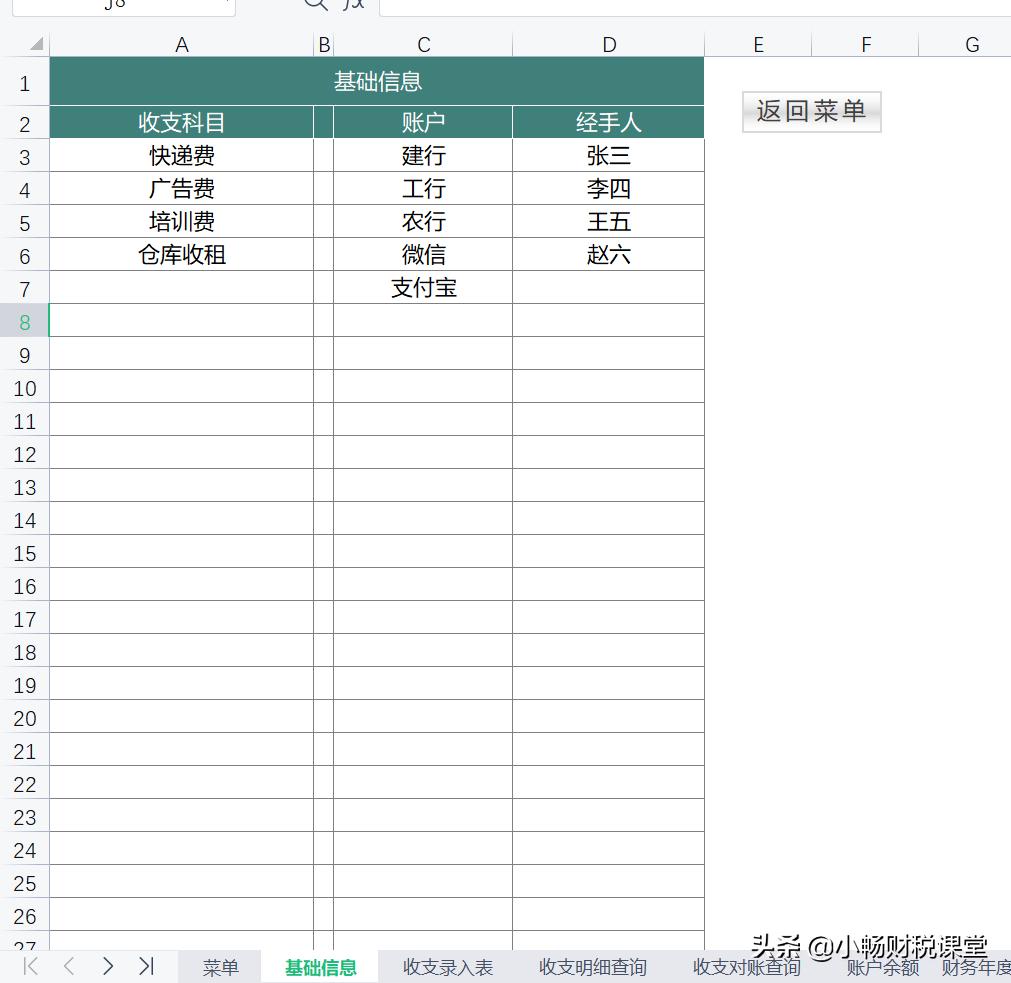Open the 收支对账查询 sheet tab
The height and width of the screenshot is (983, 1011).
pos(744,966)
